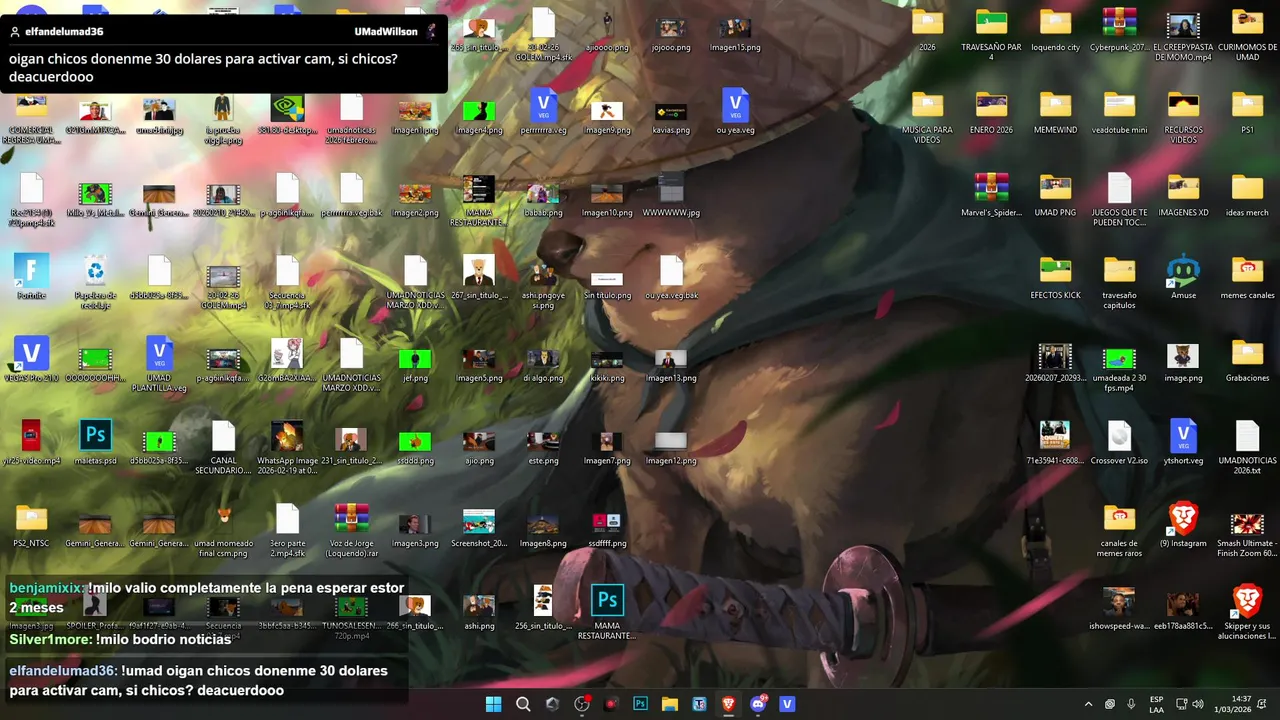Image resolution: width=1280 pixels, height=720 pixels.
Task: Open the RECURSOS VIDEOS folder
Action: (x=1183, y=116)
